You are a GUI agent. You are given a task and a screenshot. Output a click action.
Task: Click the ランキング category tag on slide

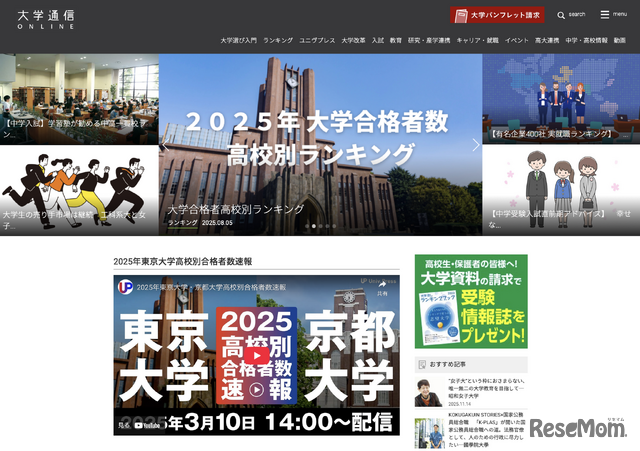[182, 222]
